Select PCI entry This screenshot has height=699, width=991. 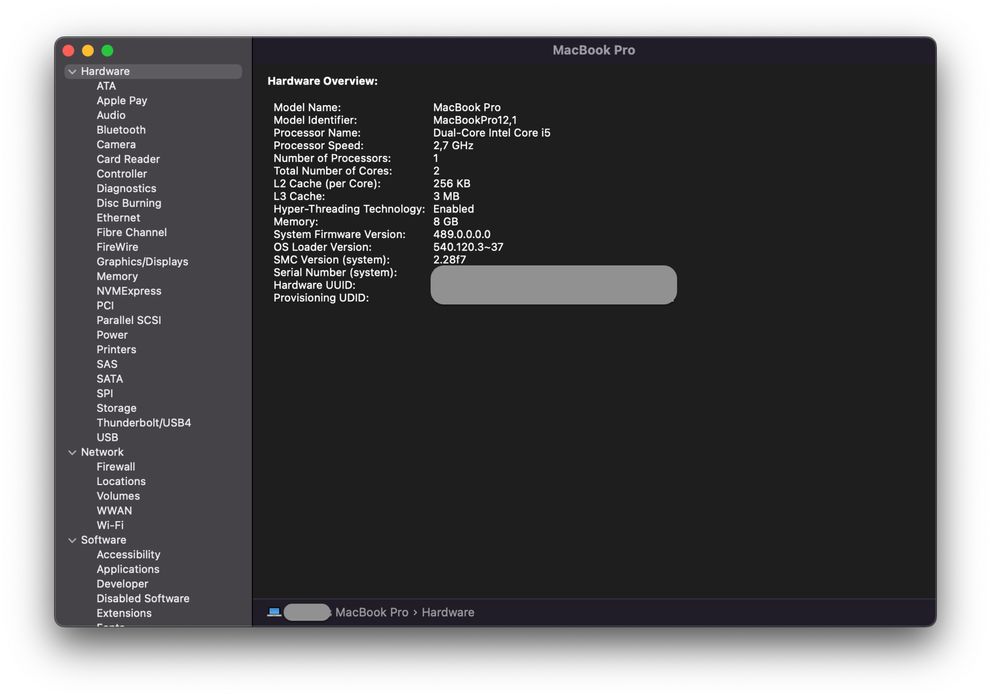point(105,305)
